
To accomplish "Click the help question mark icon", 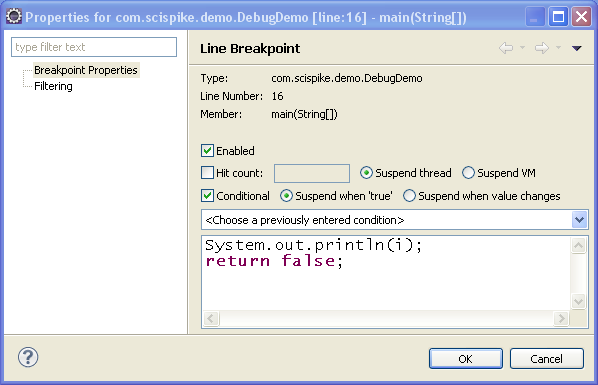I will tap(28, 358).
